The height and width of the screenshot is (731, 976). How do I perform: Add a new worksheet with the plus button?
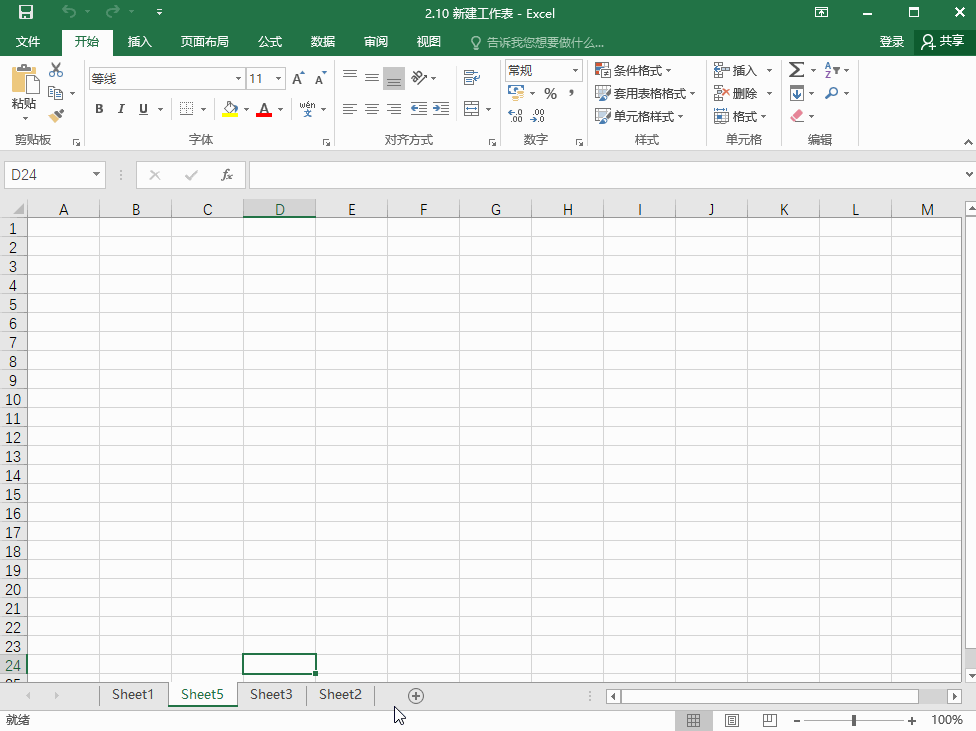tap(415, 695)
